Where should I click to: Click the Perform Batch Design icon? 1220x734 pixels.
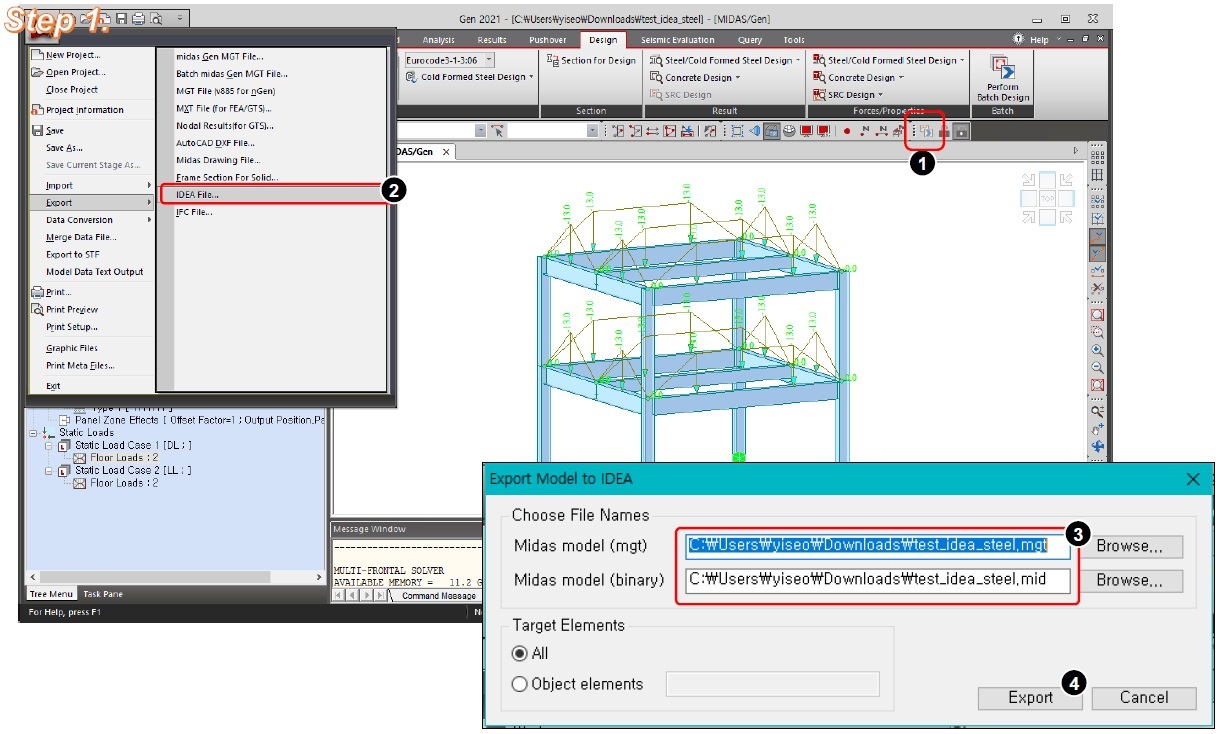tap(1002, 67)
